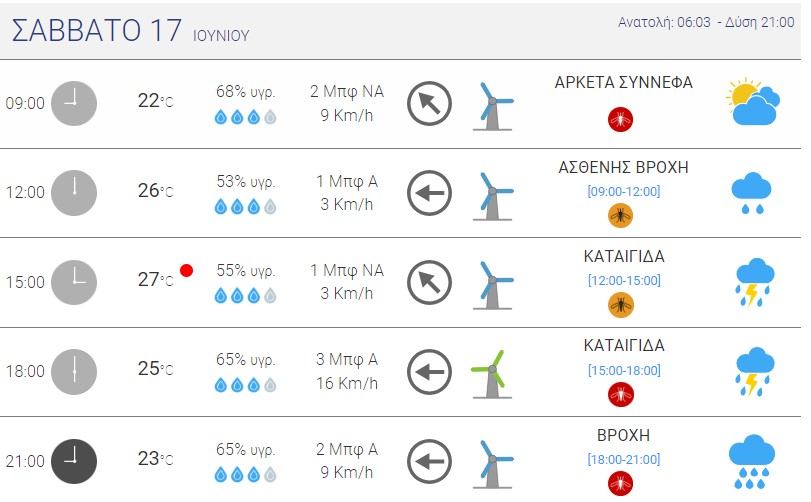
Task: Click the ΣΑΒΒΑΤΟ 17 day header
Action: (97, 30)
